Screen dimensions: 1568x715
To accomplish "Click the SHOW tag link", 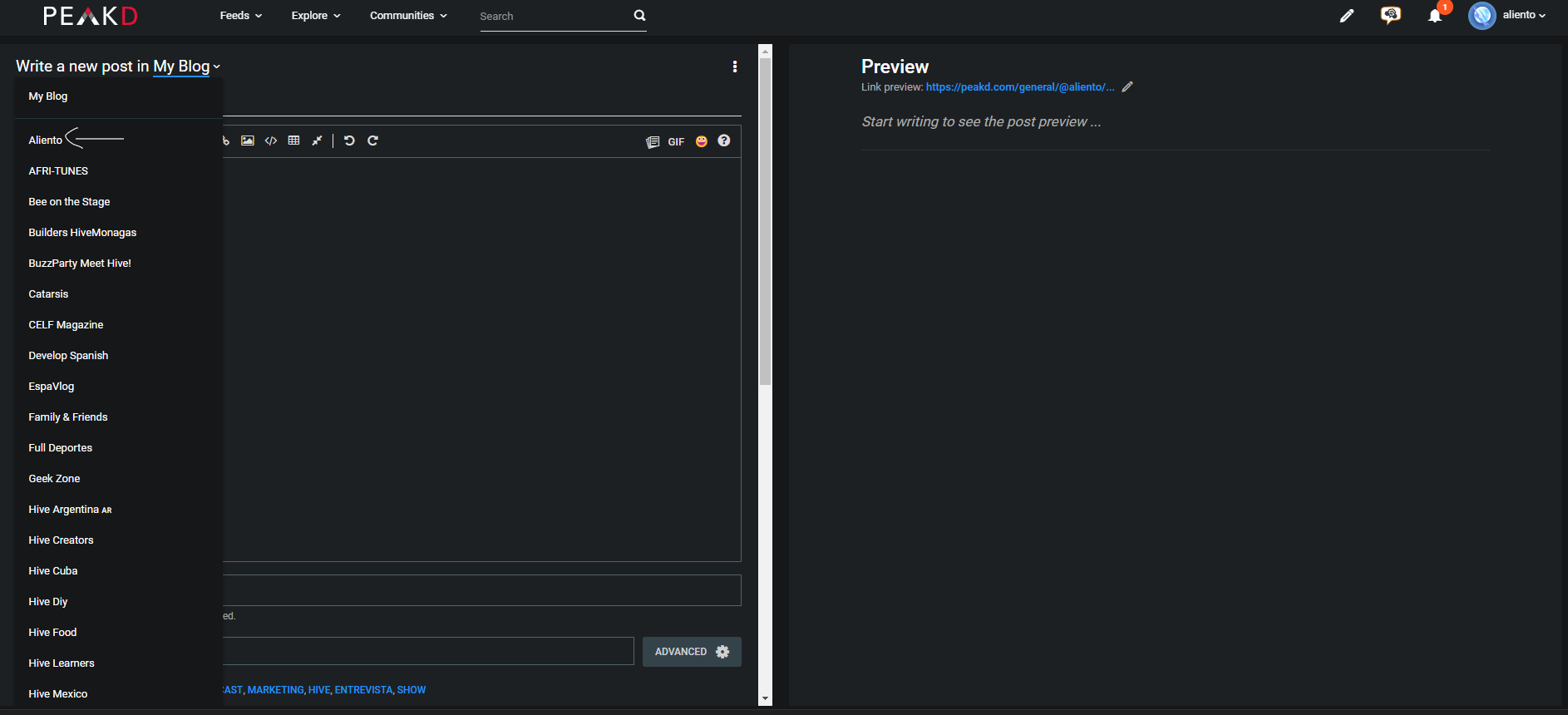I will (x=412, y=690).
